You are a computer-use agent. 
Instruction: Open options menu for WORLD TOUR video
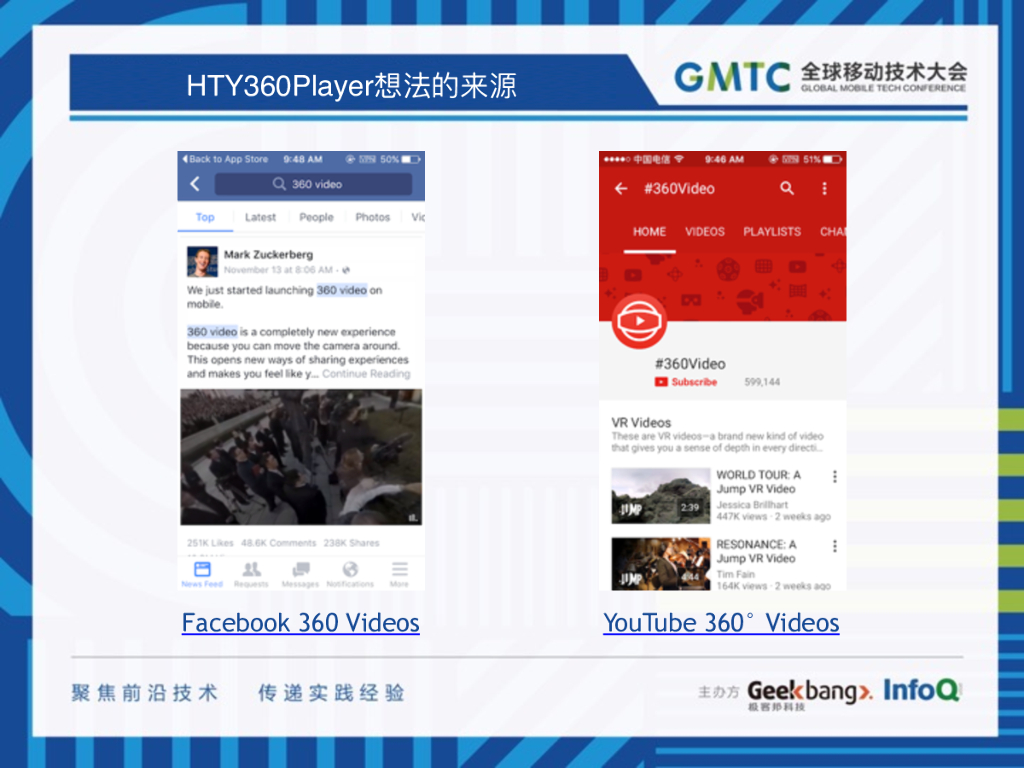(835, 477)
